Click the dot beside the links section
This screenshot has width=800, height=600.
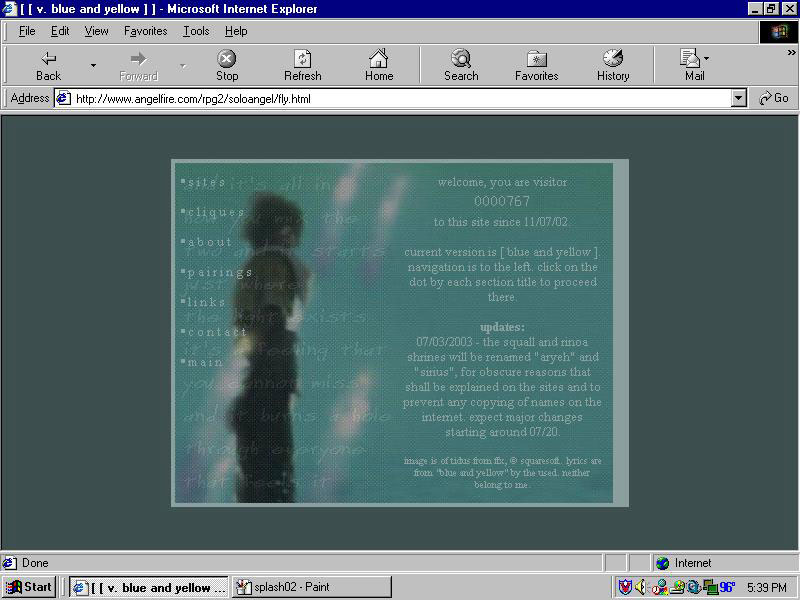coord(183,301)
